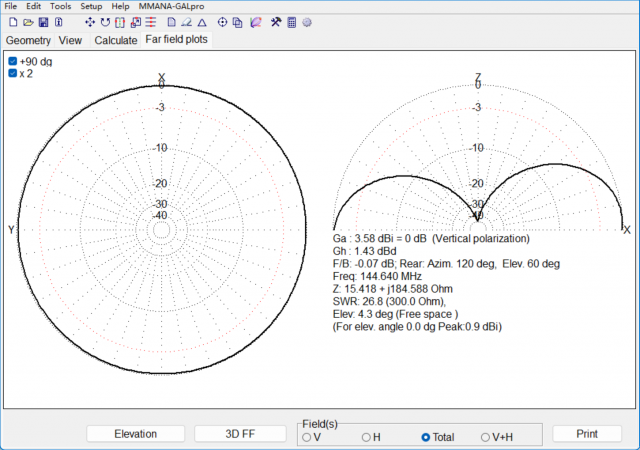
Task: Uncheck the +90 dg checkbox
Action: pos(13,62)
